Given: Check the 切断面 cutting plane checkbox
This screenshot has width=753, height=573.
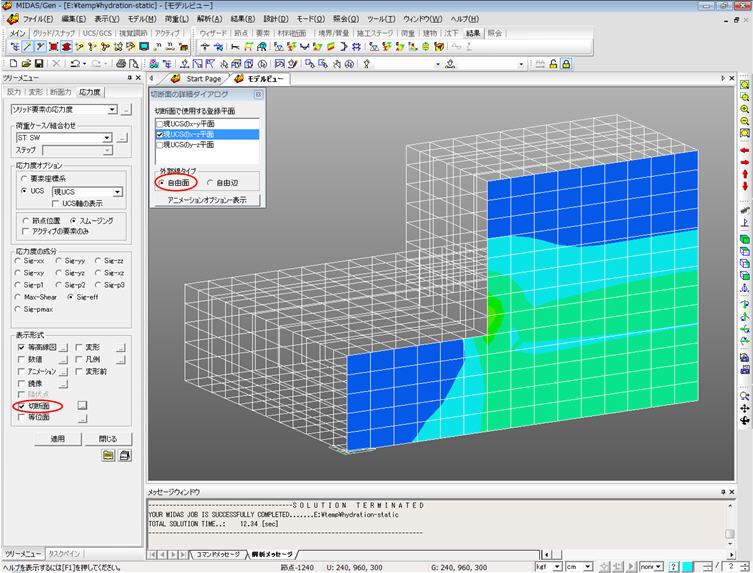Looking at the screenshot, I should coord(22,406).
